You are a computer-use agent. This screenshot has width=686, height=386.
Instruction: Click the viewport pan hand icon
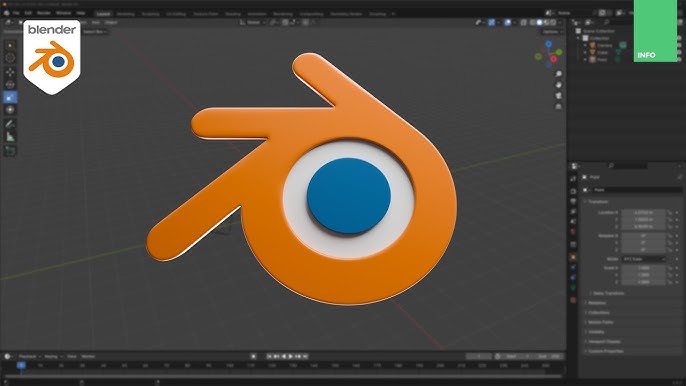[x=559, y=84]
